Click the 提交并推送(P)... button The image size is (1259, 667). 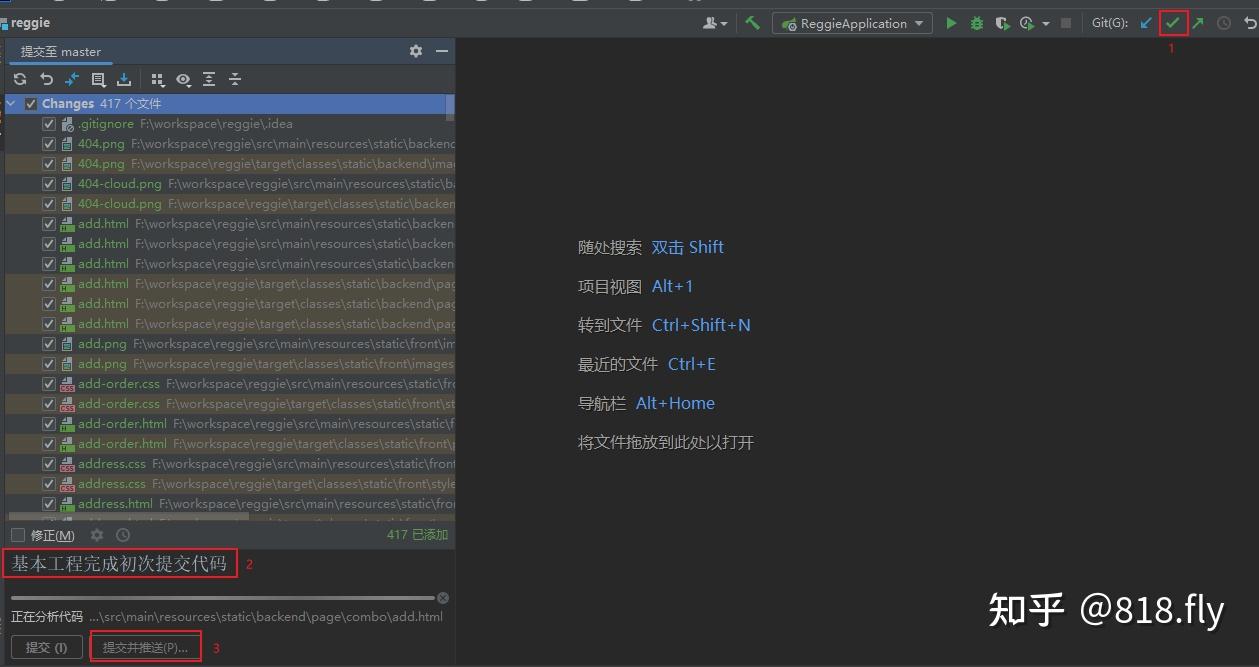coord(145,647)
